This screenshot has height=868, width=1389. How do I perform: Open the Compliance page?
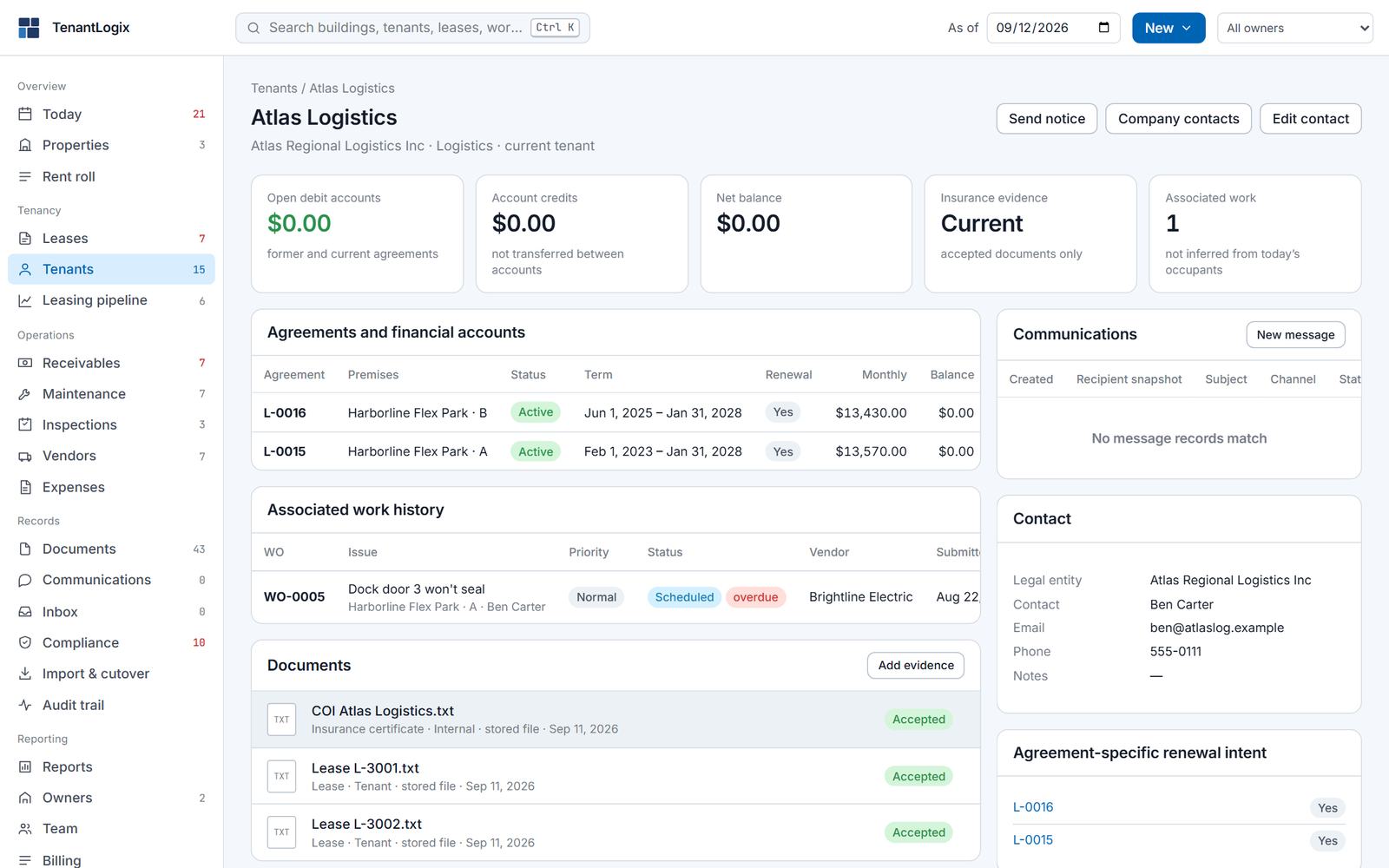[x=111, y=642]
